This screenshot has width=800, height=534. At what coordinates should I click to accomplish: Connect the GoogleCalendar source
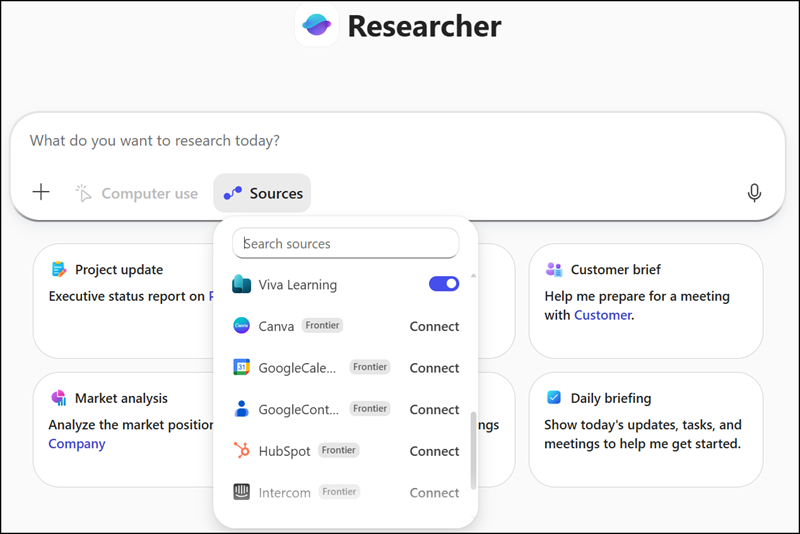[434, 368]
